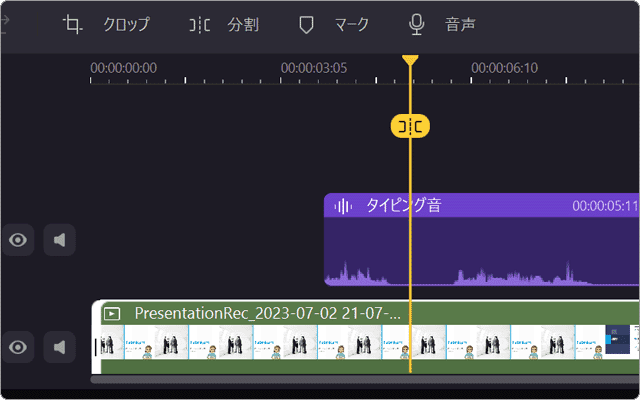Click the yellow split button on playhead

click(x=410, y=127)
